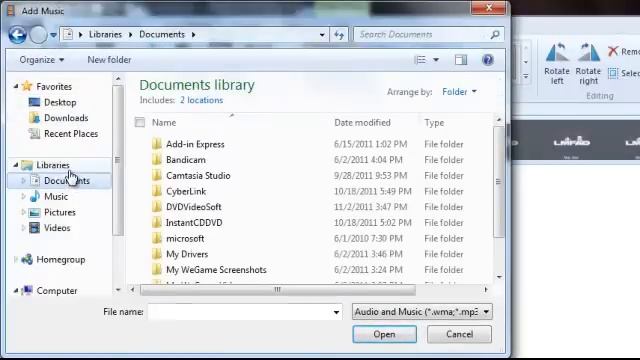The height and width of the screenshot is (360, 640).
Task: Click Rotate right in Movie Maker ribbon
Action: 588,64
